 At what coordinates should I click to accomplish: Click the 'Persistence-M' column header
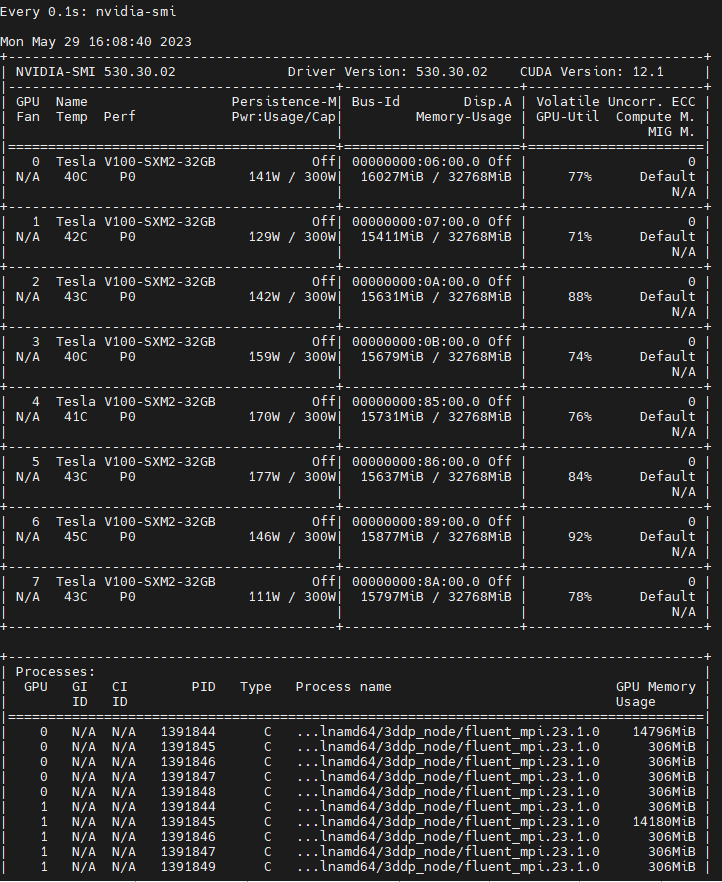click(x=284, y=102)
